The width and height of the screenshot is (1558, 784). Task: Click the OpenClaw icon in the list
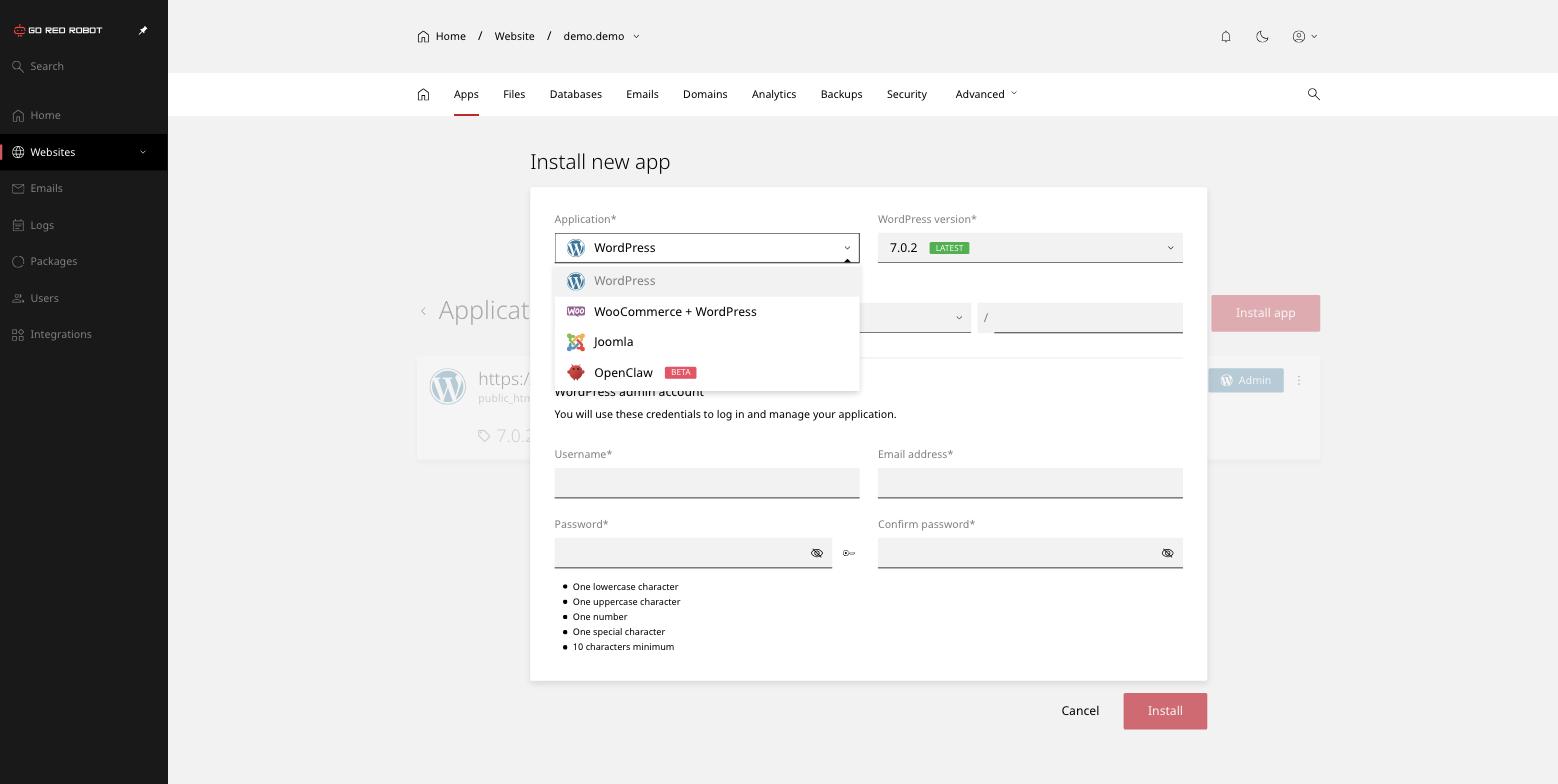576,373
